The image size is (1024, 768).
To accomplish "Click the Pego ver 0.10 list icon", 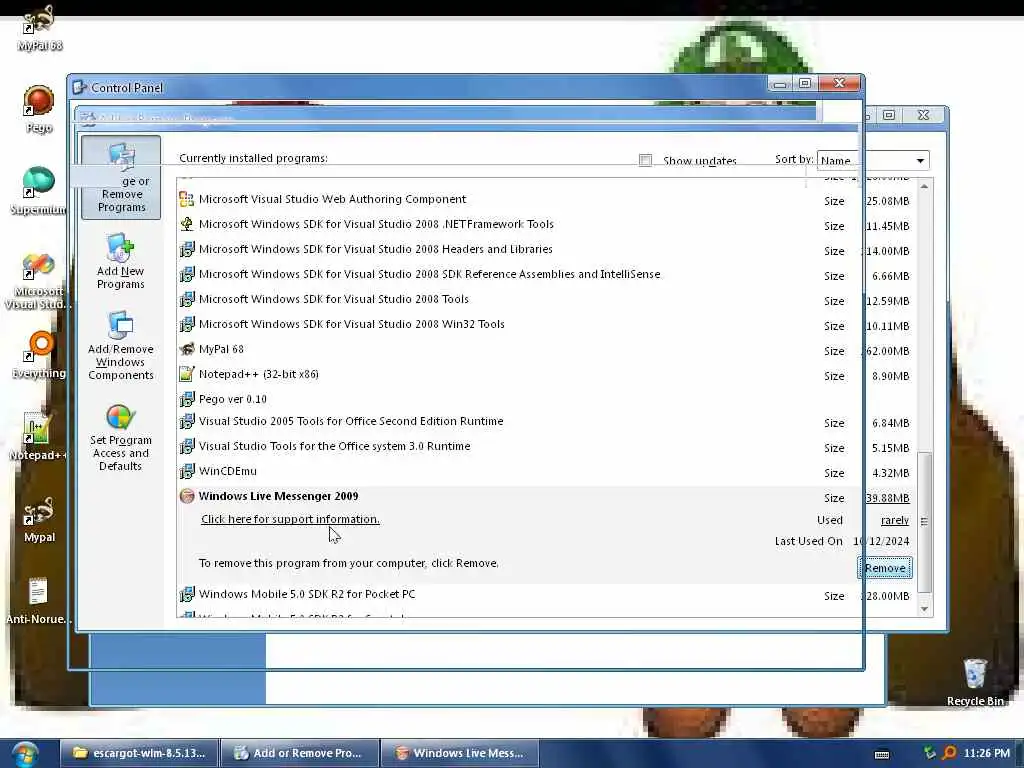I will [x=187, y=398].
